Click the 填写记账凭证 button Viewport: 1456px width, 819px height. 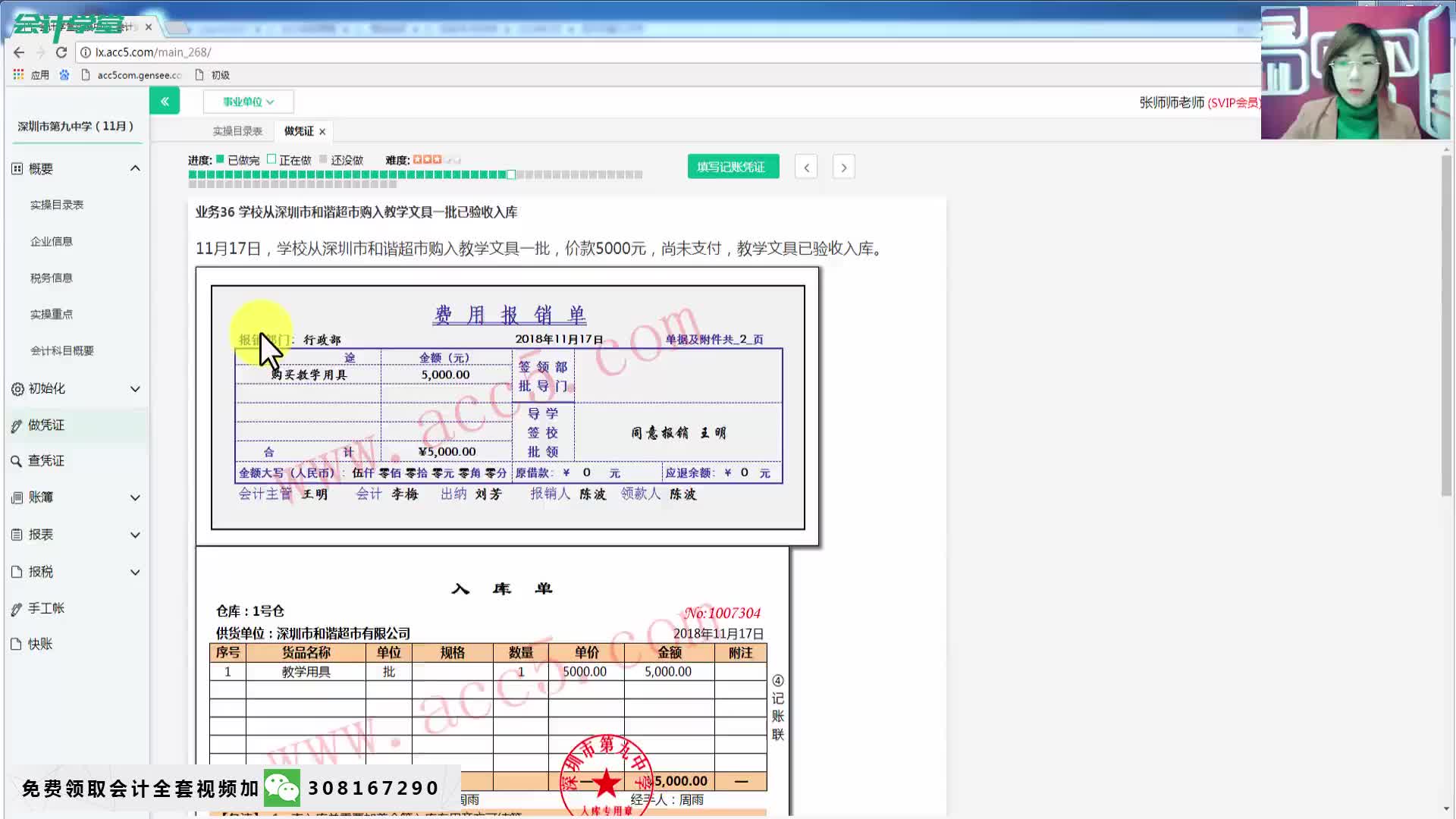(733, 167)
